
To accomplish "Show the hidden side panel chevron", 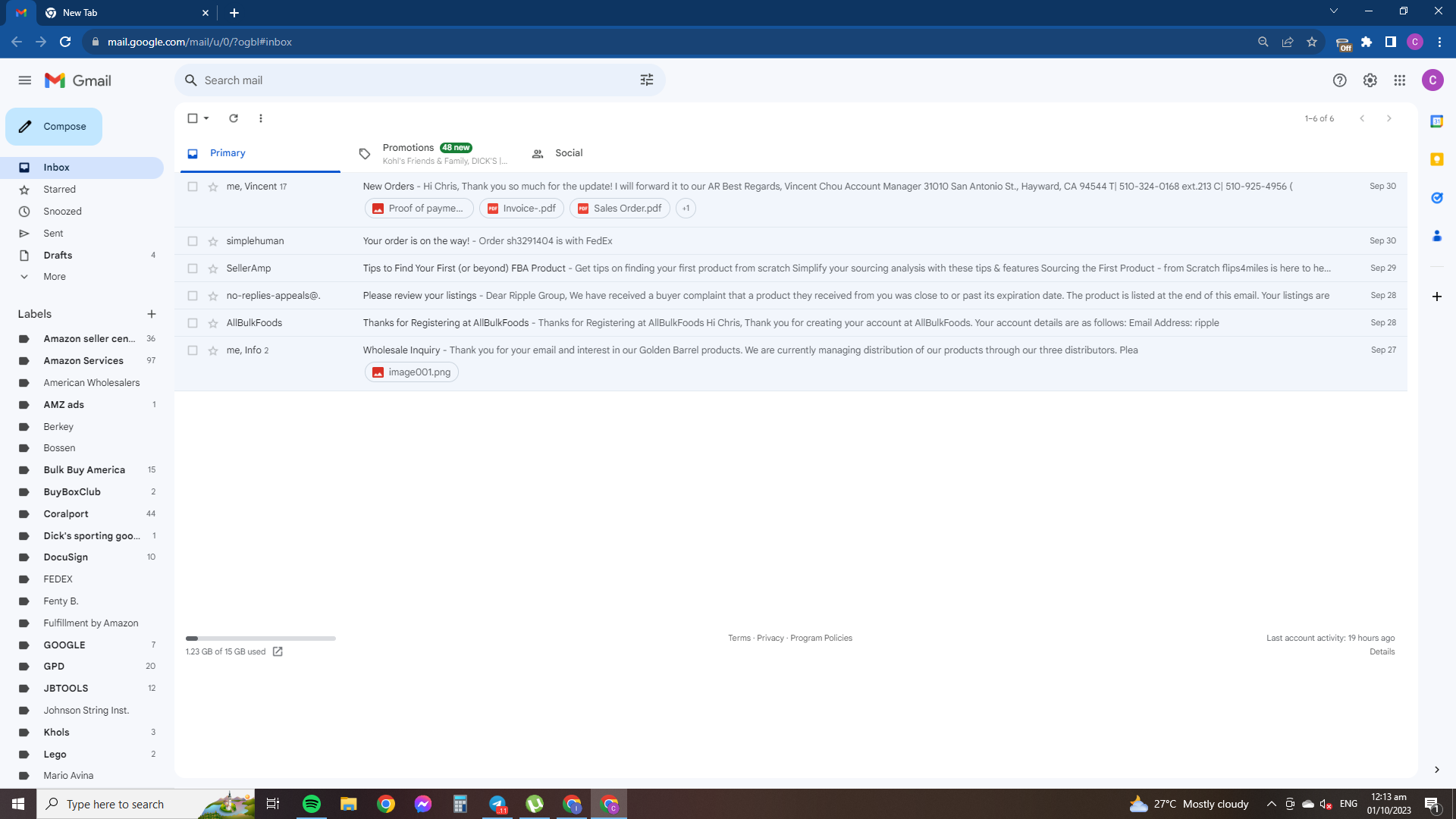I will 1437,770.
